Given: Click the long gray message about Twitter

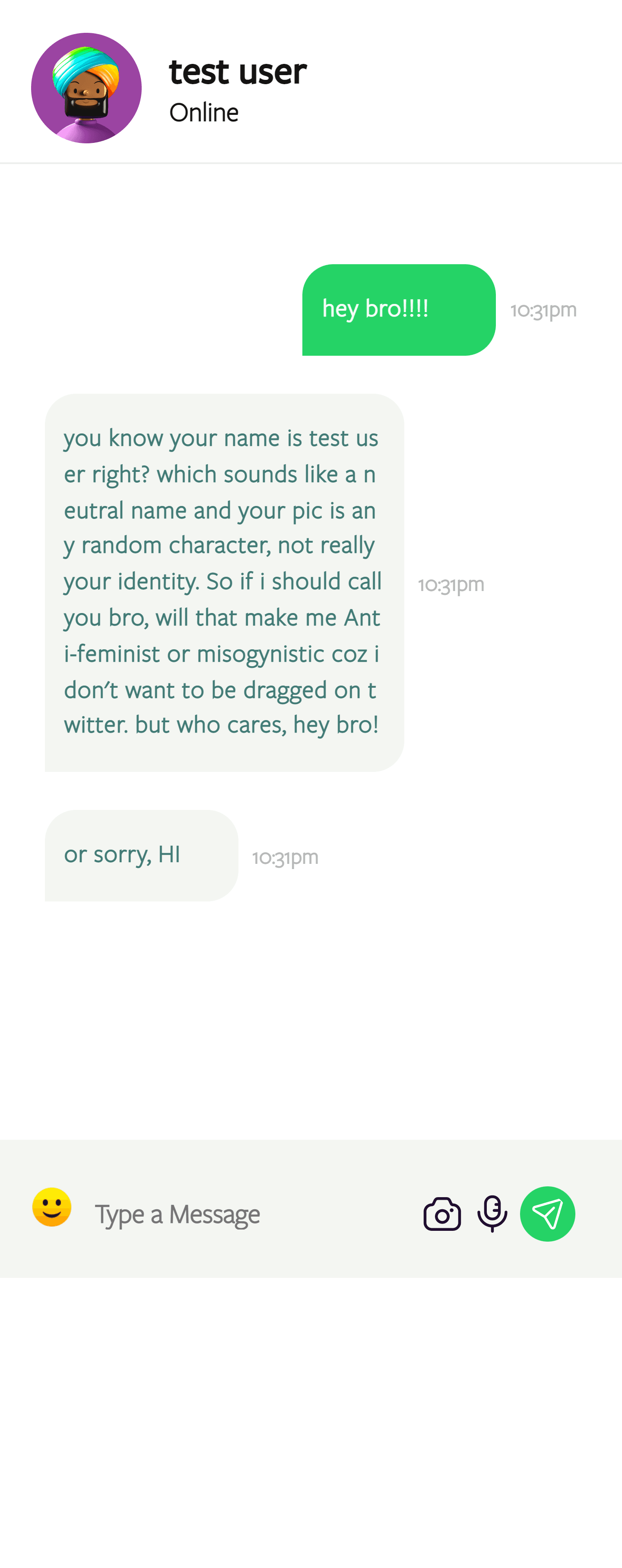Looking at the screenshot, I should coord(224,582).
